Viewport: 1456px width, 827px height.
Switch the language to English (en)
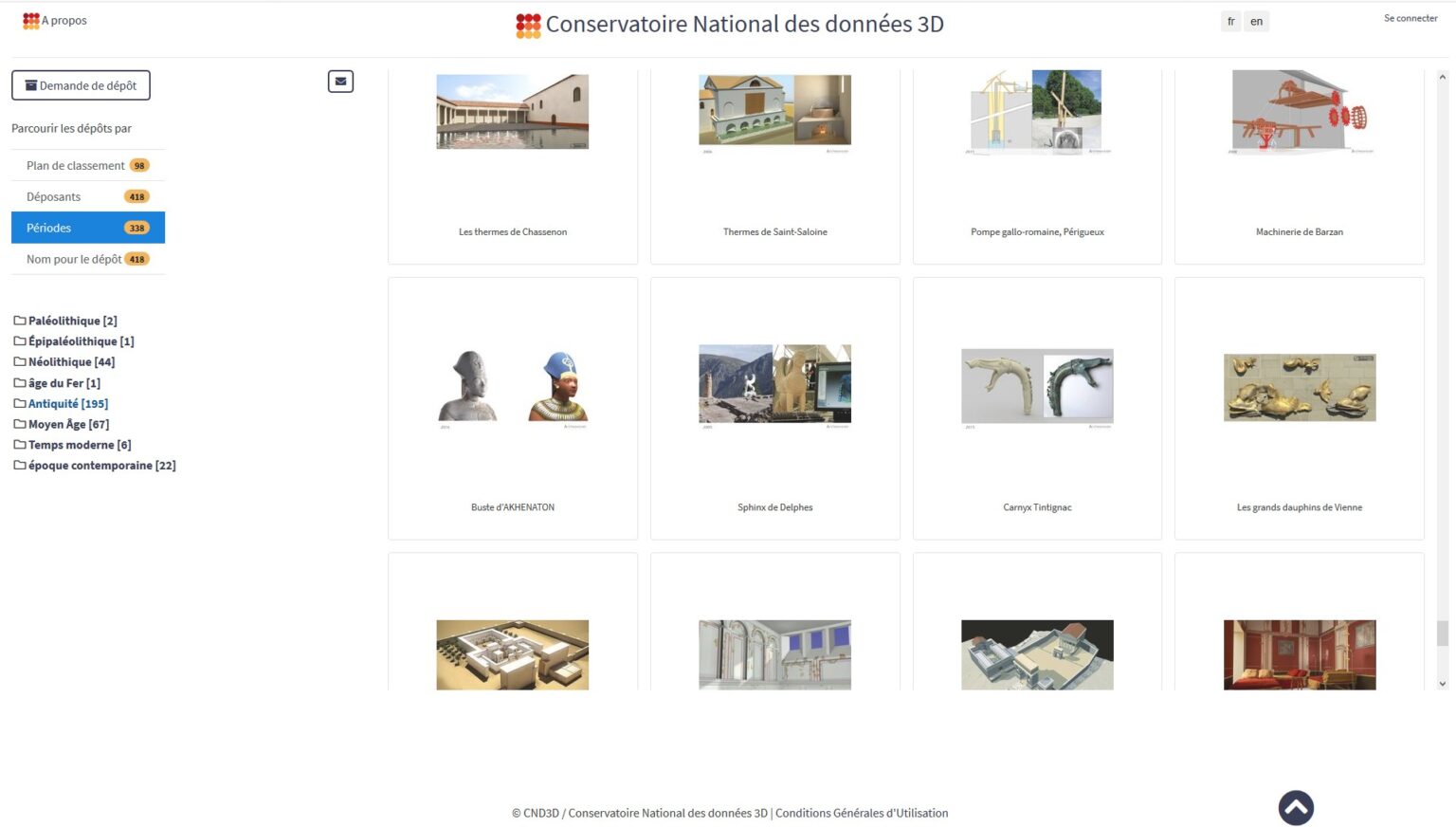[x=1256, y=21]
